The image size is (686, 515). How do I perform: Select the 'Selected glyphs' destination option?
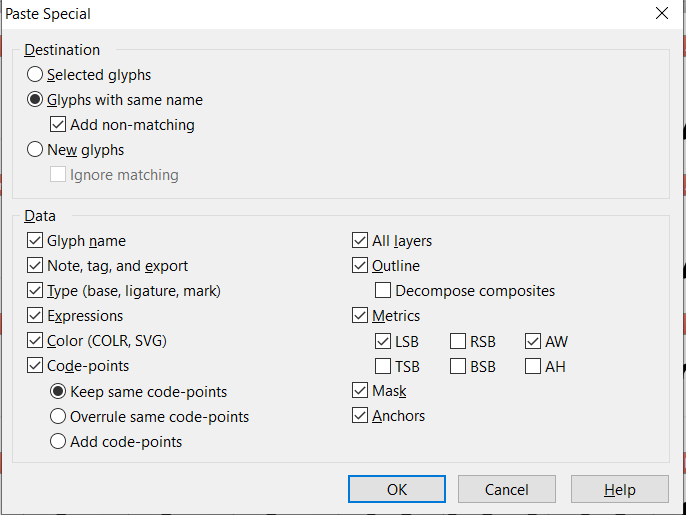(36, 74)
